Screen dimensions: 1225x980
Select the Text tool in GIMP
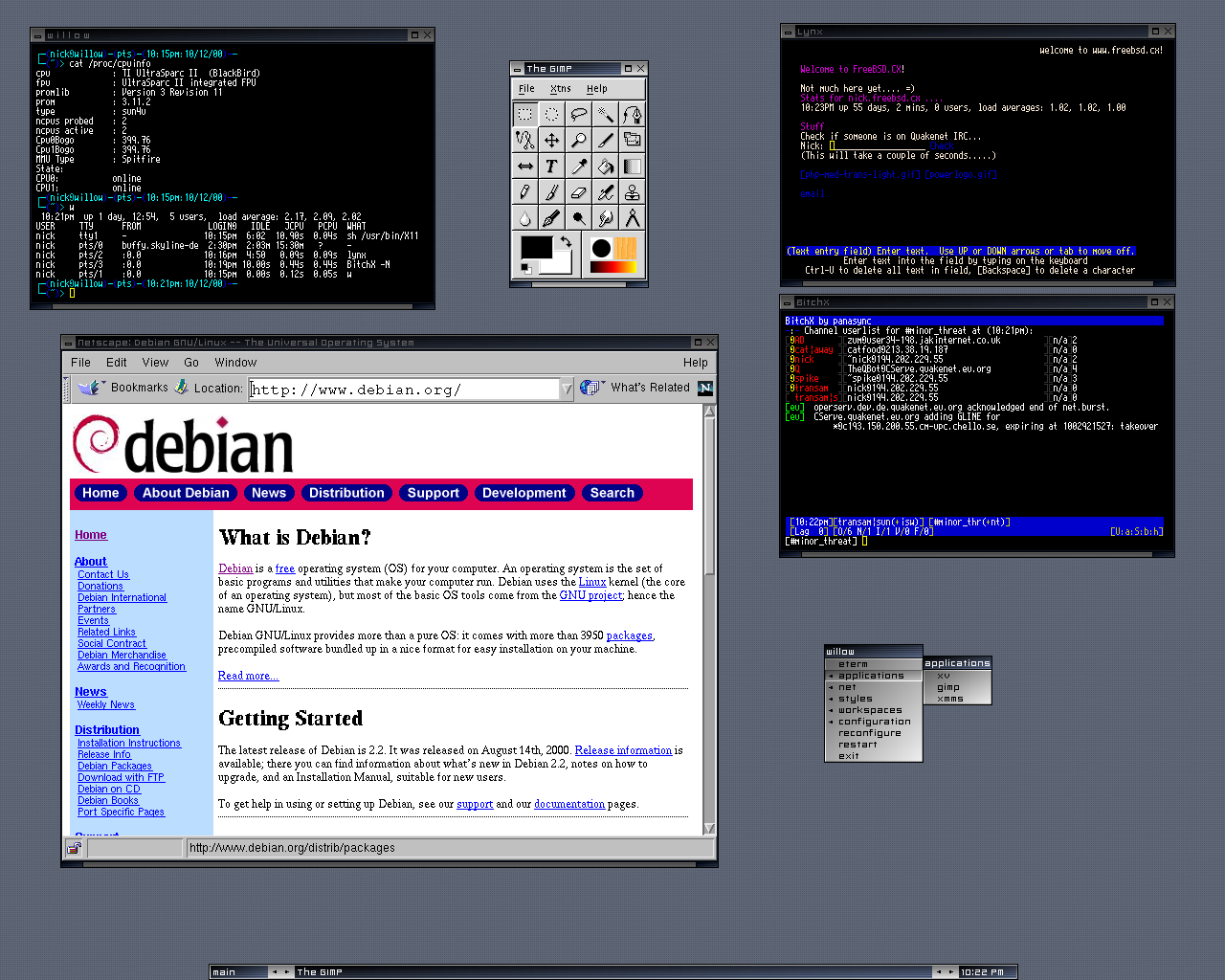(552, 167)
